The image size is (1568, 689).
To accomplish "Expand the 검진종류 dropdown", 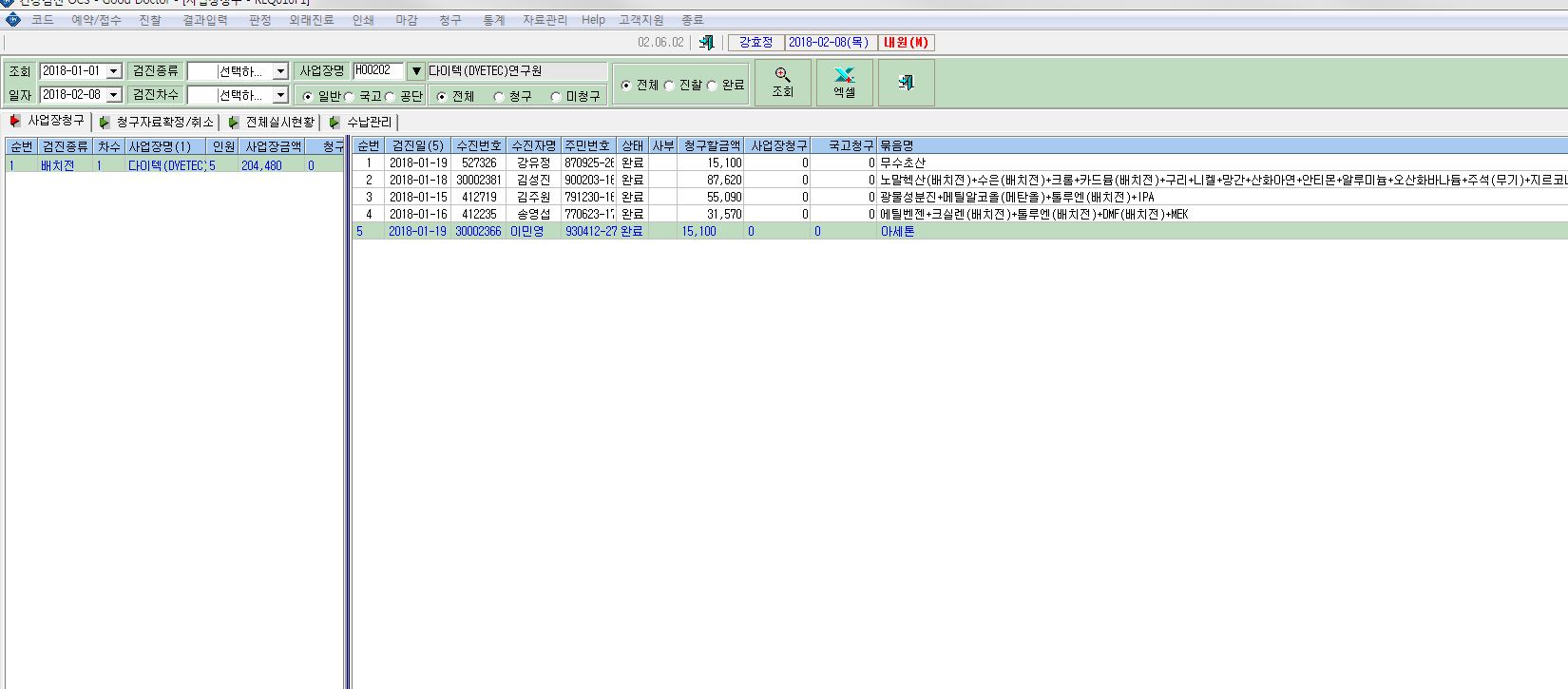I will [x=280, y=71].
